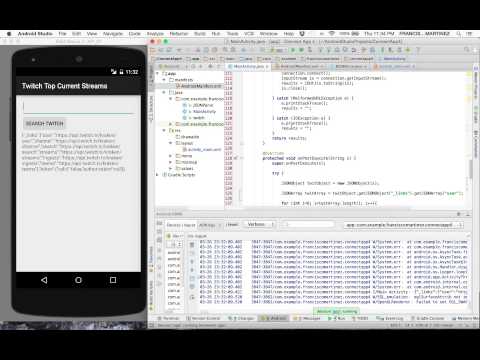Click the search magnifier in Android Studio's toolbar
The image size is (480, 360).
(467, 50)
